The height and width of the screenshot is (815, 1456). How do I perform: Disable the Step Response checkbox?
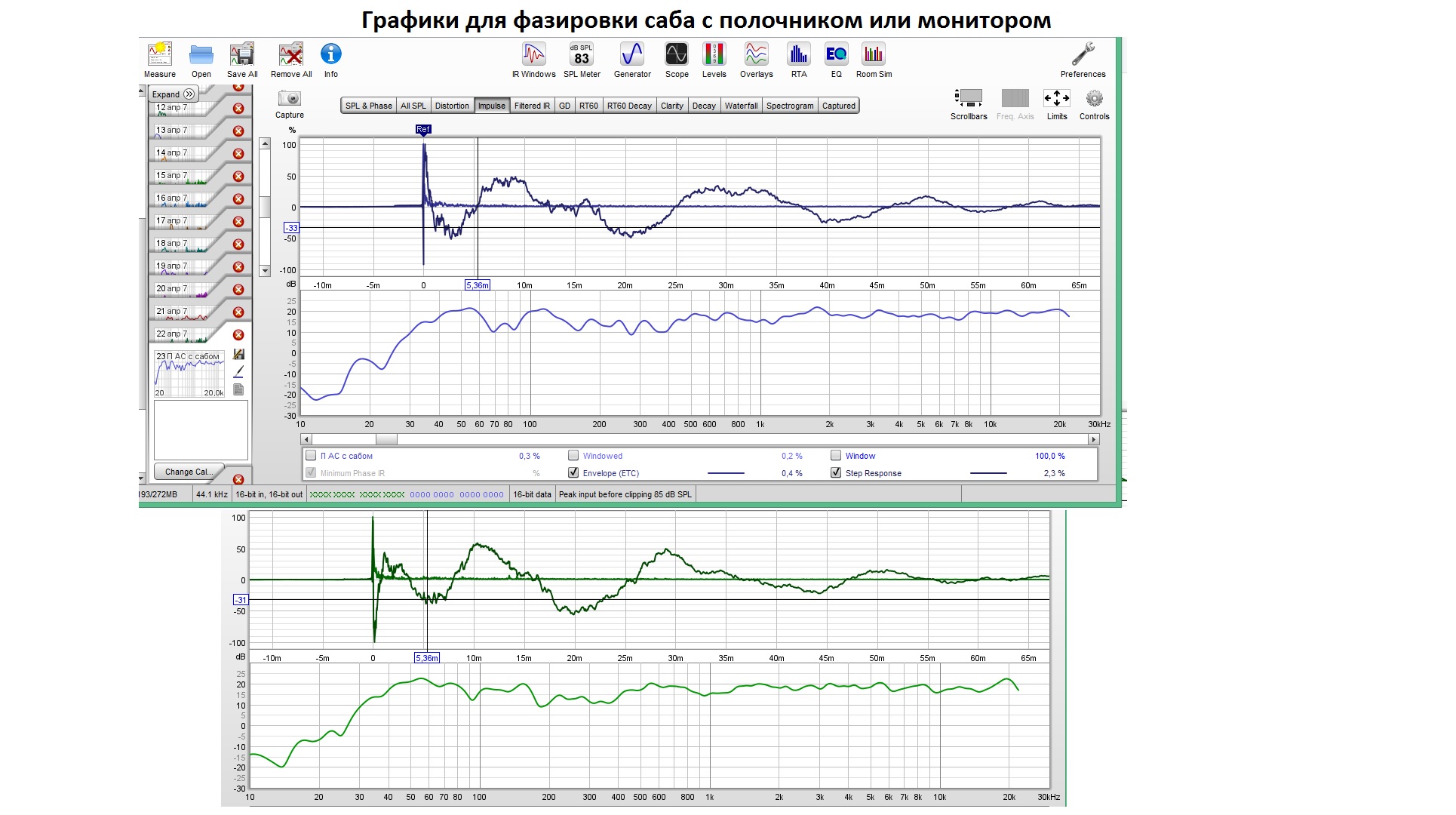tap(836, 473)
